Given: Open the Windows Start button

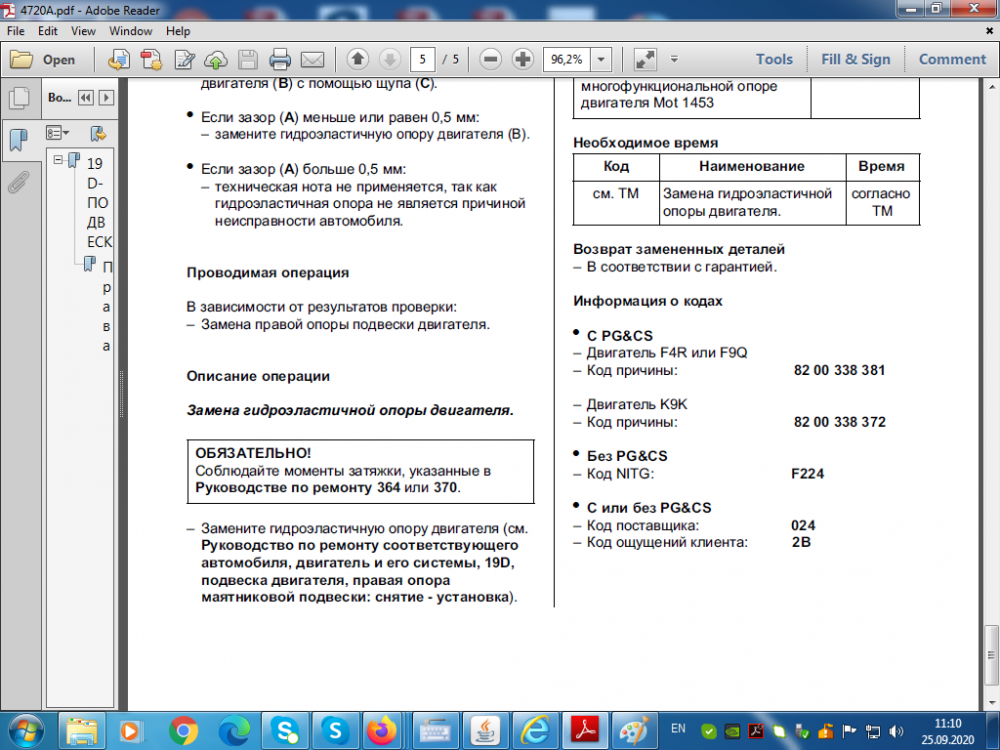Looking at the screenshot, I should [26, 731].
